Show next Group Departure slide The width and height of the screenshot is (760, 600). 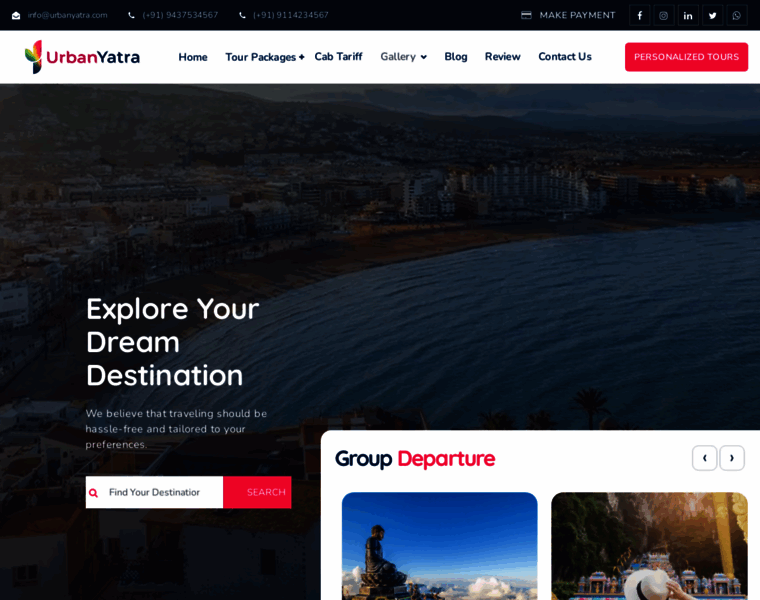(x=732, y=458)
